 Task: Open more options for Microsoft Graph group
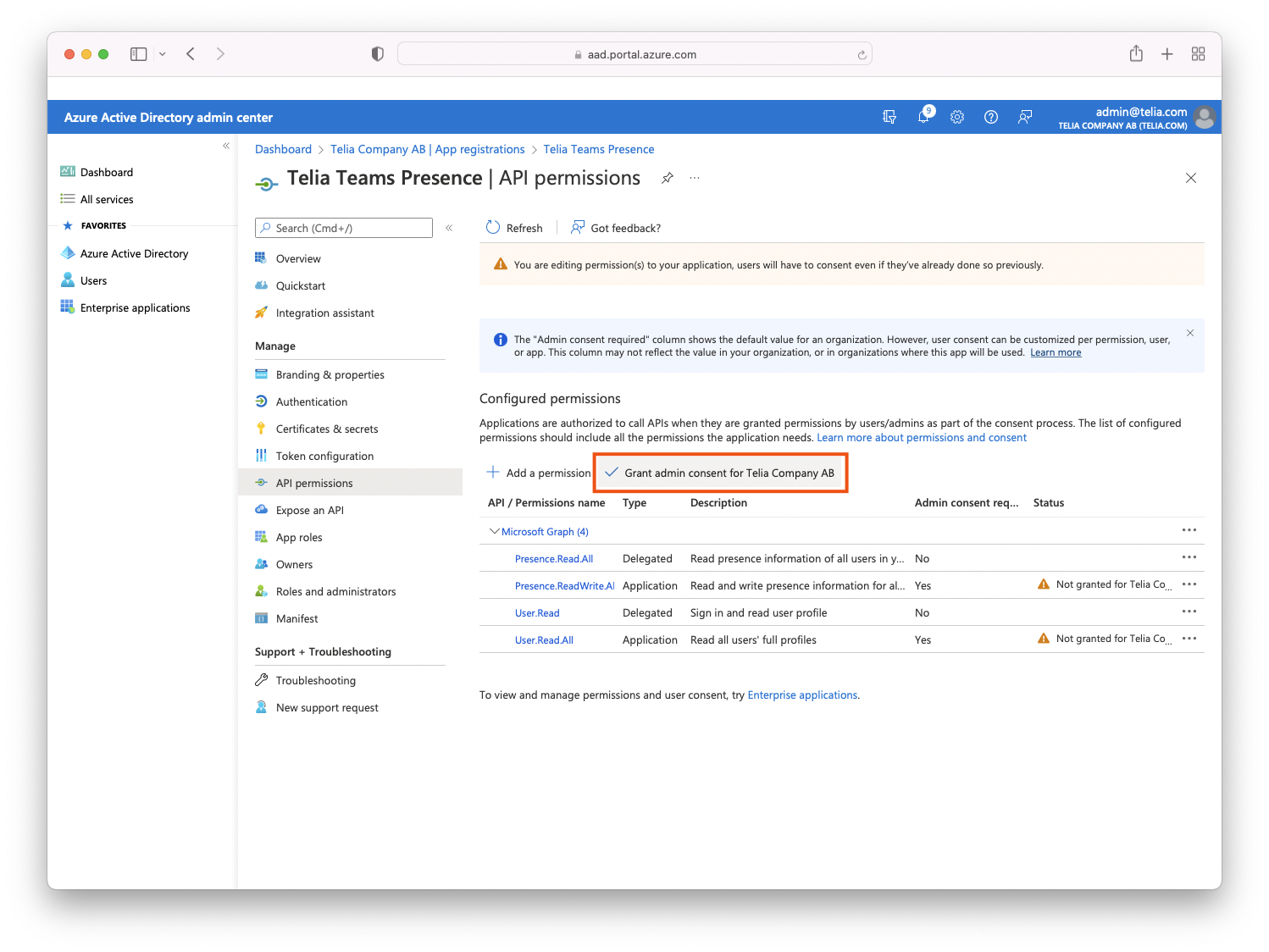pos(1189,530)
